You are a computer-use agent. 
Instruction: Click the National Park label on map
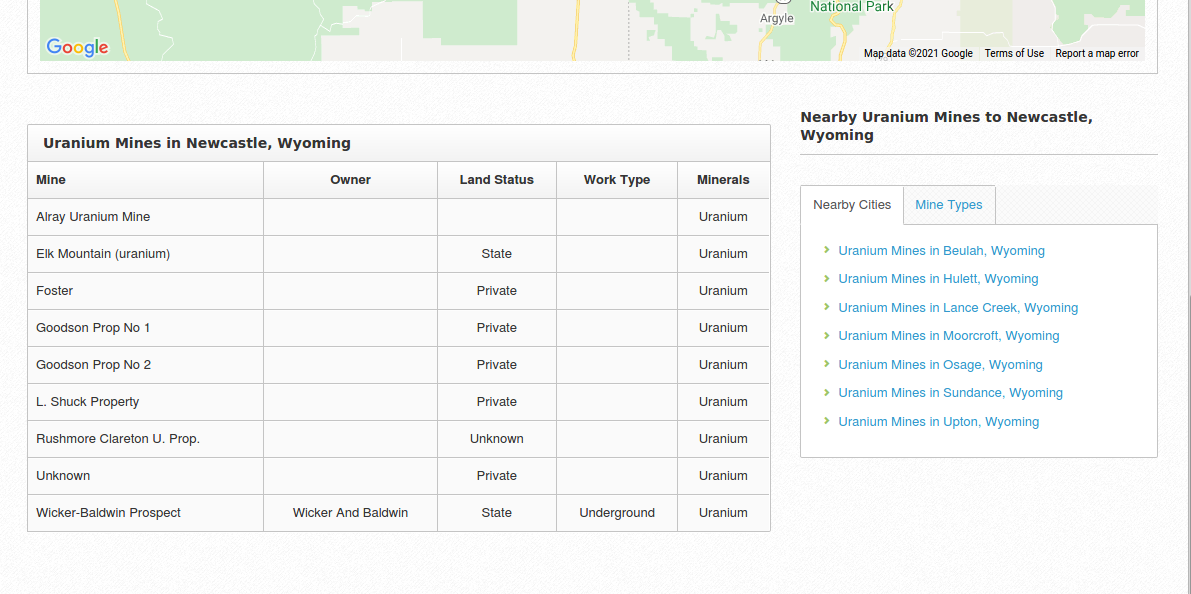pyautogui.click(x=851, y=6)
